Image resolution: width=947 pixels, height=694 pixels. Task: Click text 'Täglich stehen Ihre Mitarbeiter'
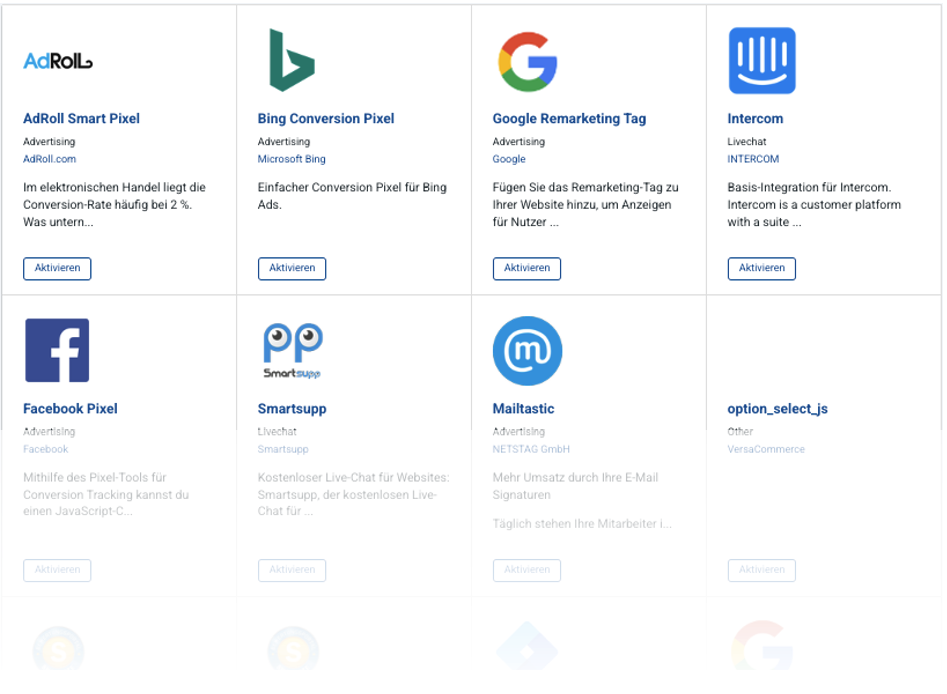click(582, 524)
